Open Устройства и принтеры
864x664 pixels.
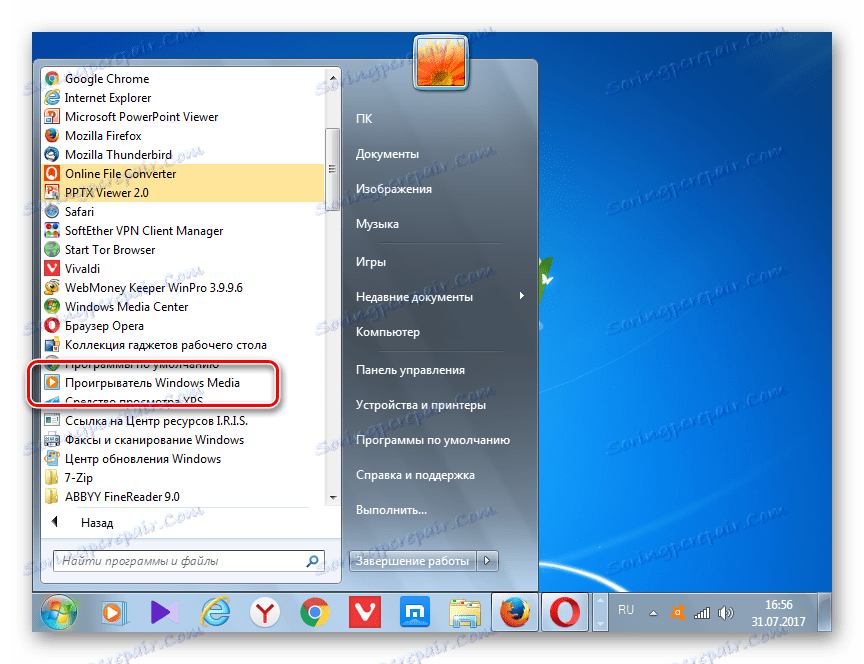(x=420, y=405)
